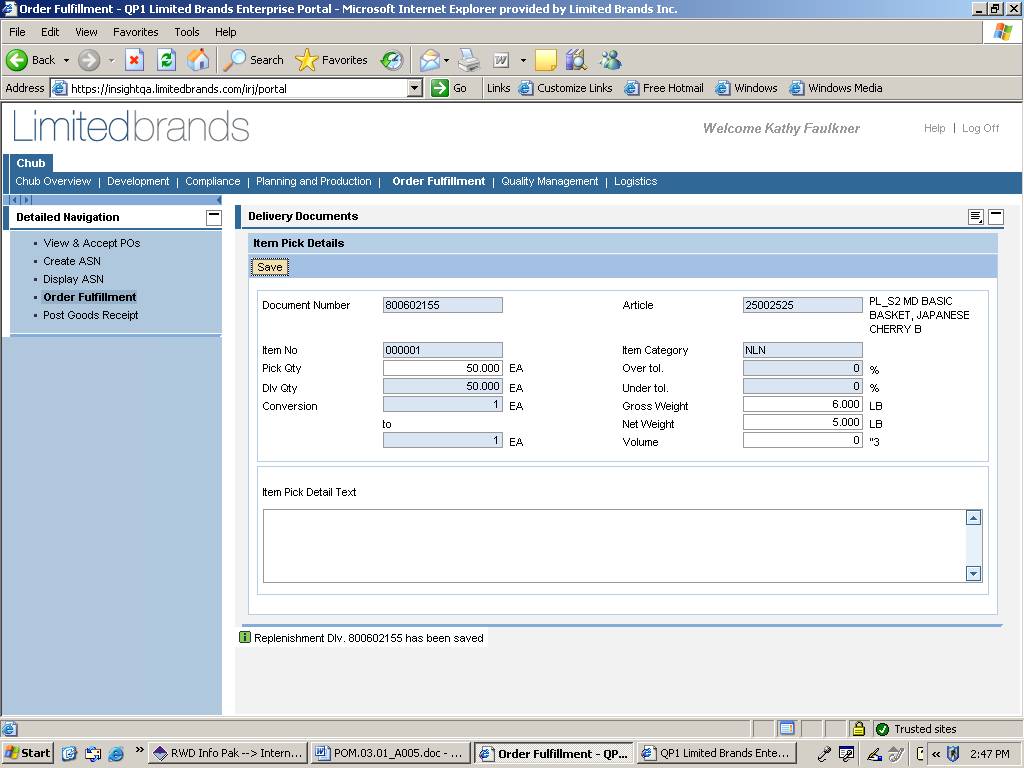Open the Back button history dropdown
The height and width of the screenshot is (768, 1024).
66,60
